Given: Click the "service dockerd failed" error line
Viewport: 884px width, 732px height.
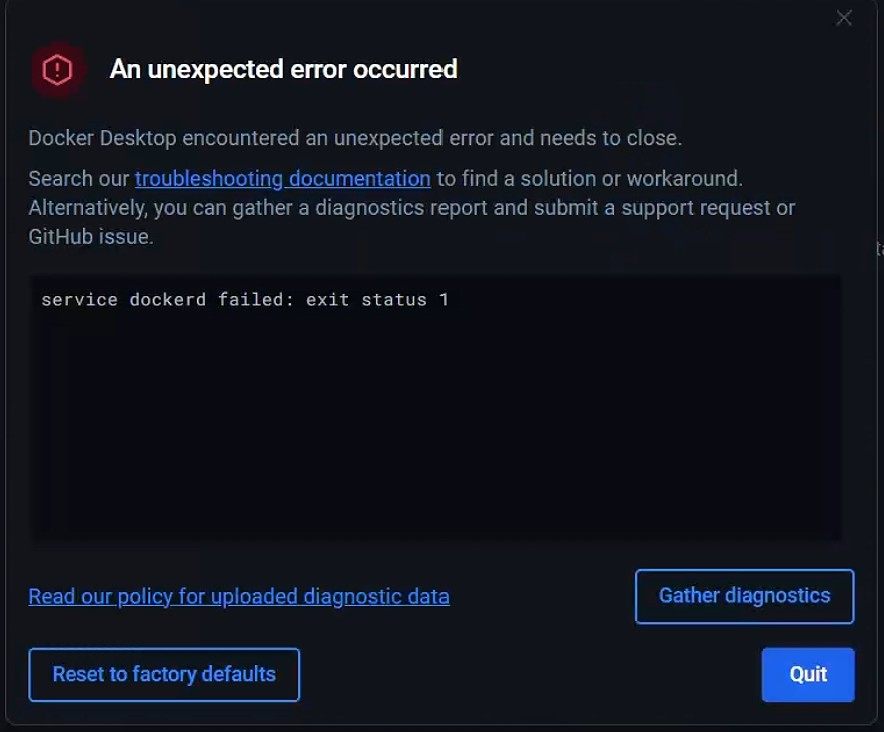Looking at the screenshot, I should coord(244,300).
